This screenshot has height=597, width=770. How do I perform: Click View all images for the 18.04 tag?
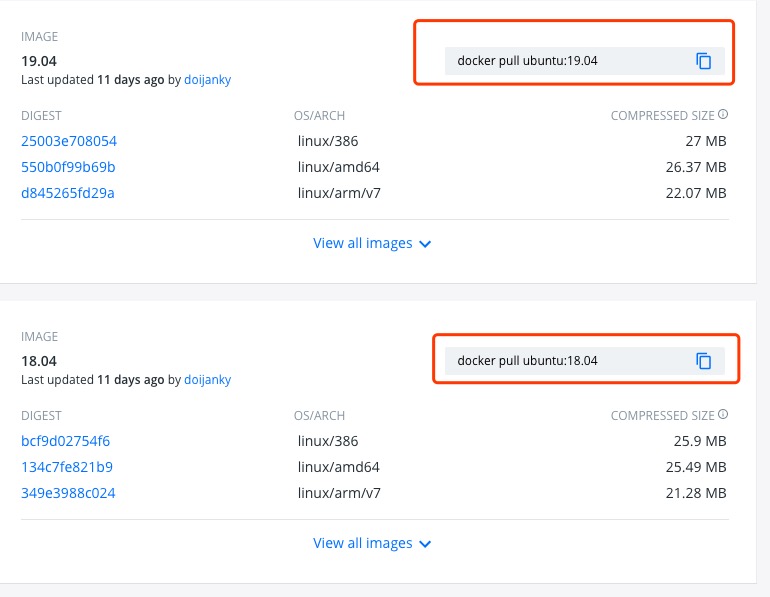point(362,543)
